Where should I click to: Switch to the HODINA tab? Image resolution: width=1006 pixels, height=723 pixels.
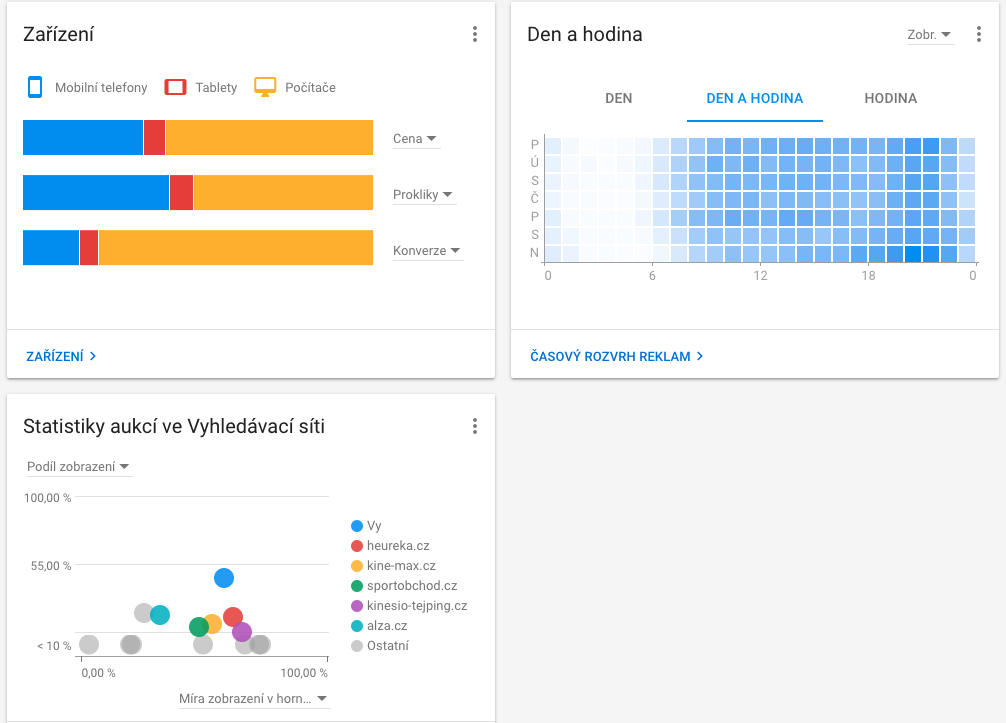pyautogui.click(x=890, y=98)
